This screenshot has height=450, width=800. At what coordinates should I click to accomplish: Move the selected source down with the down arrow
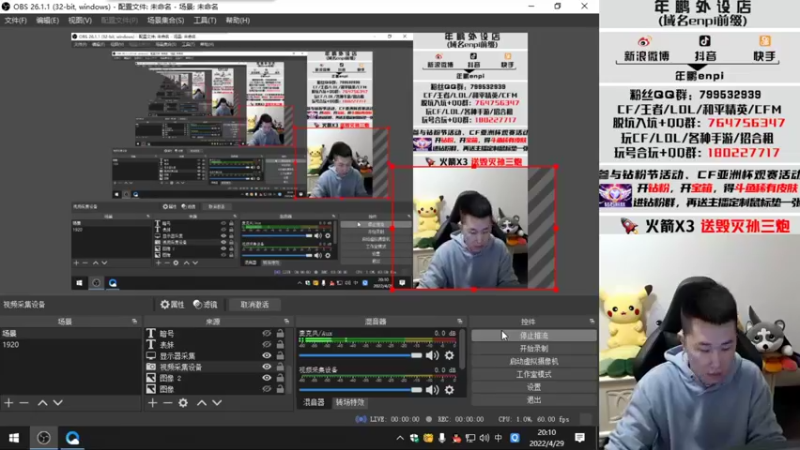point(217,403)
